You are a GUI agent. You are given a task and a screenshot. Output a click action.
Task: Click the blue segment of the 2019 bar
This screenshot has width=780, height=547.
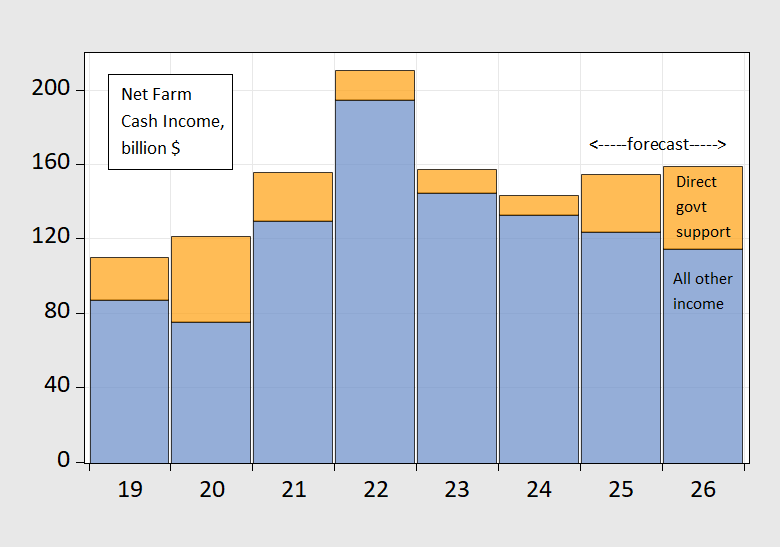[129, 380]
